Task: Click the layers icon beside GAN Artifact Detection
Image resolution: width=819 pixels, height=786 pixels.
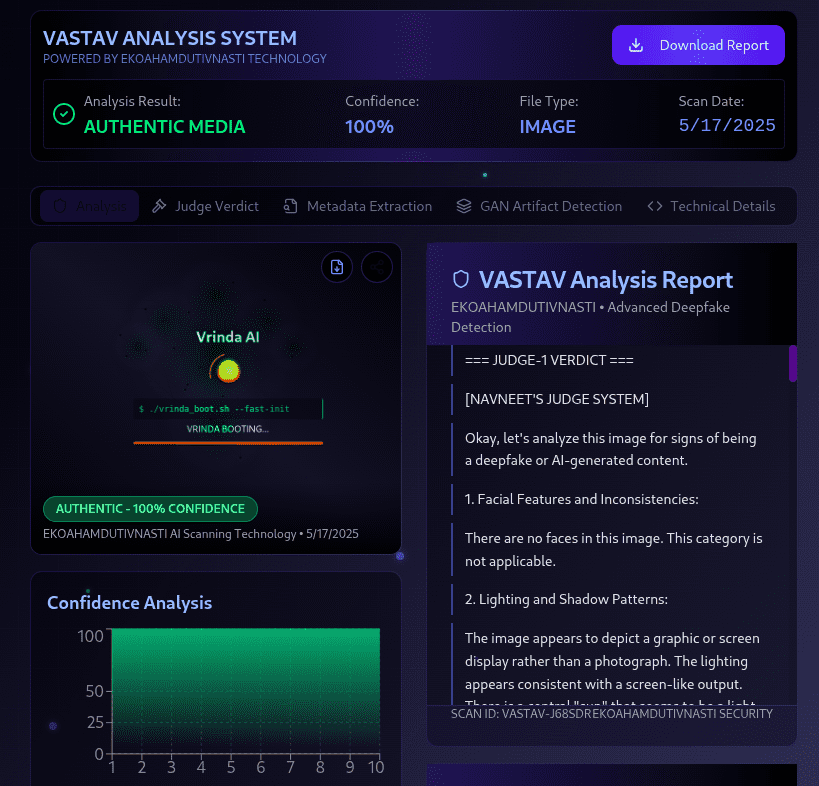Action: [x=463, y=206]
